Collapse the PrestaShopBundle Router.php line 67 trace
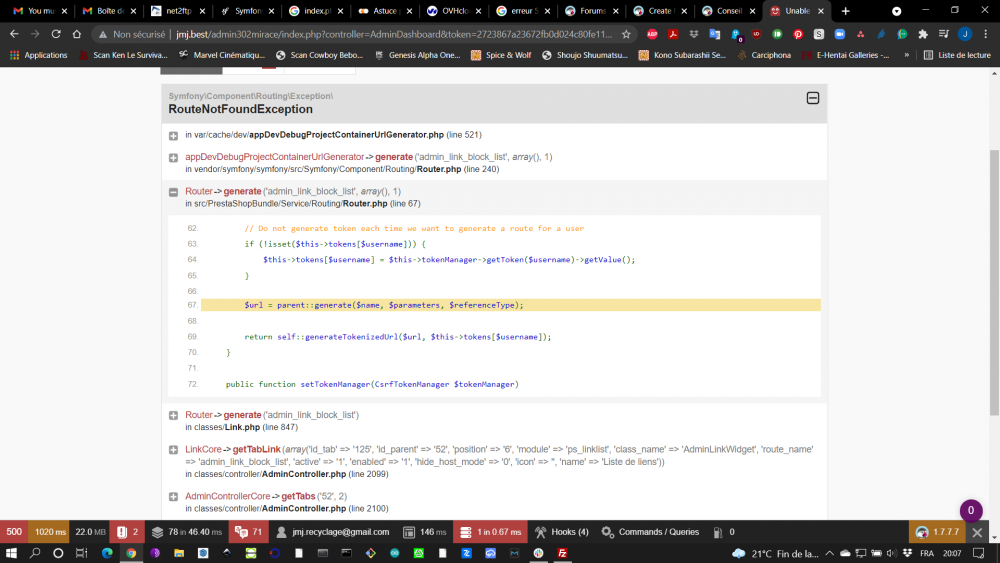Screen dimensions: 1000x563 (173, 192)
